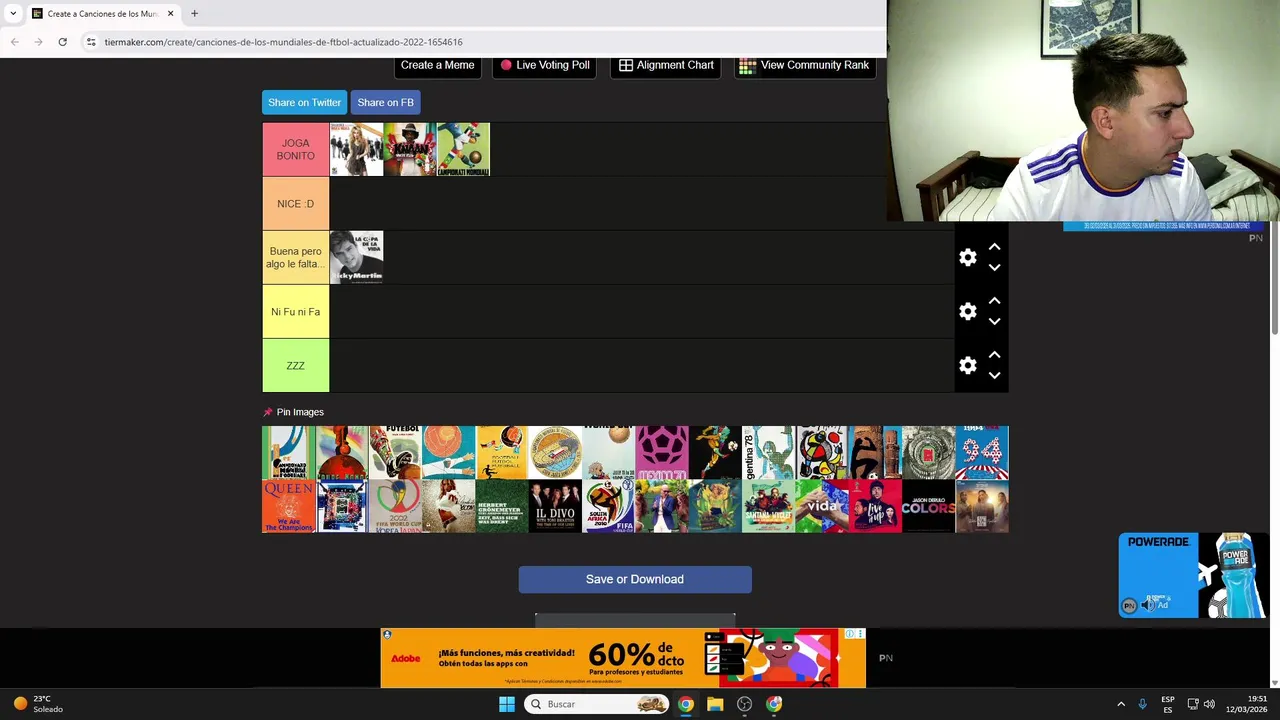Click Create a Meme button

[437, 66]
